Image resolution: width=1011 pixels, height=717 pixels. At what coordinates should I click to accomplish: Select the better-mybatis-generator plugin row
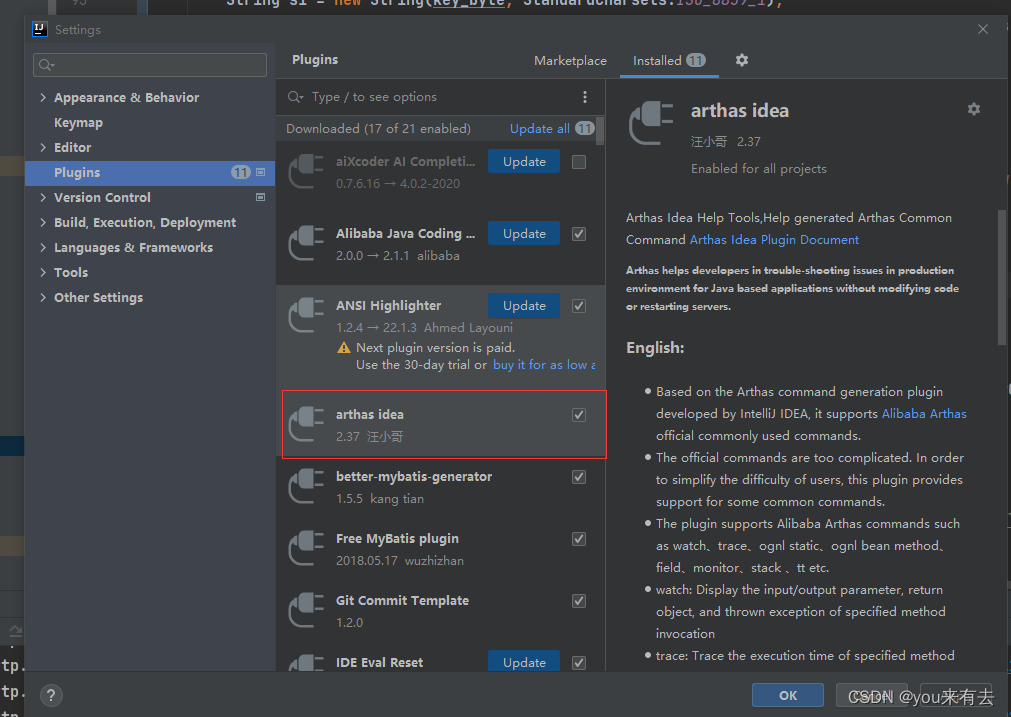click(x=441, y=487)
